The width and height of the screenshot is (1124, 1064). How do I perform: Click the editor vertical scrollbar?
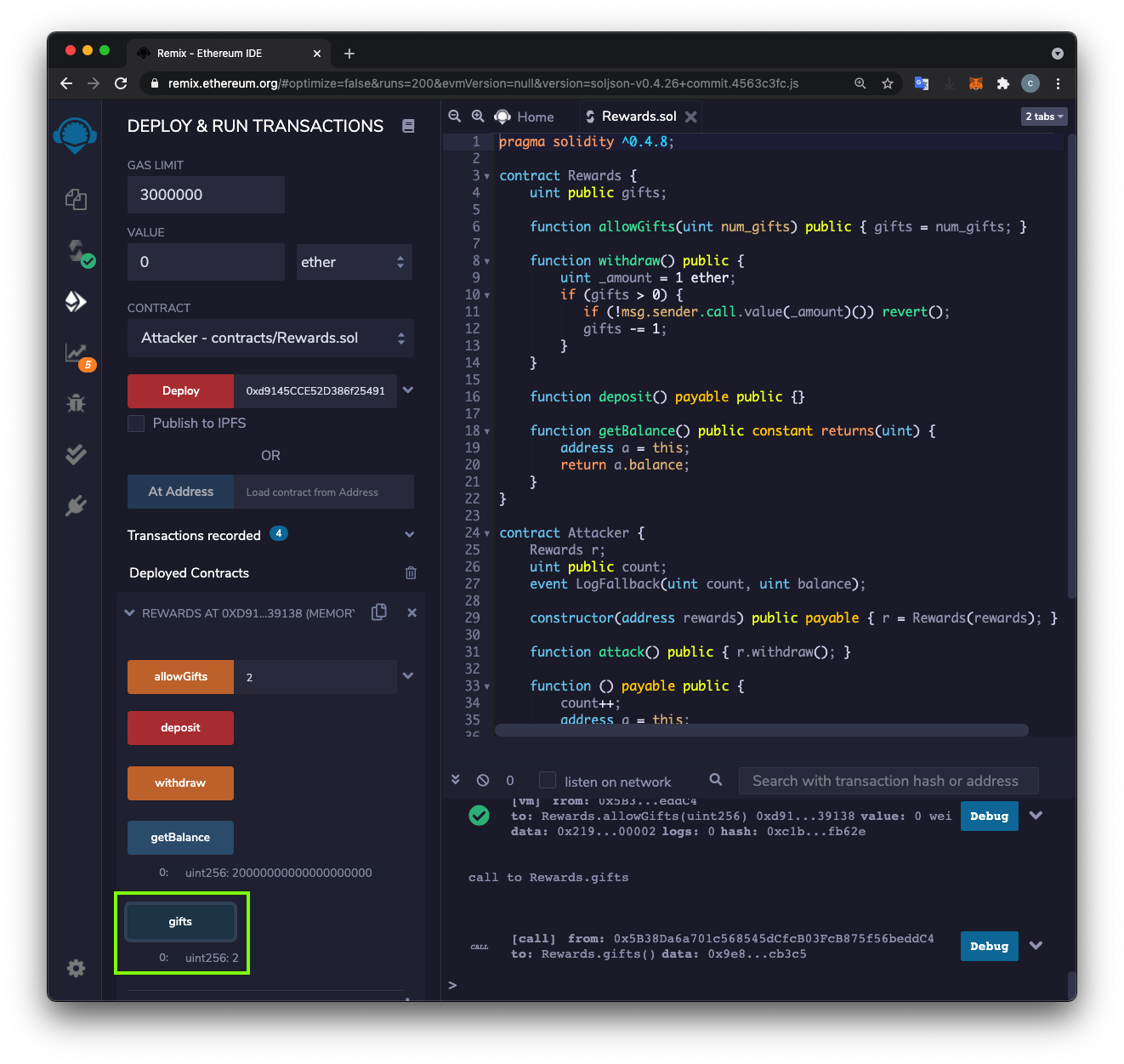click(1072, 366)
